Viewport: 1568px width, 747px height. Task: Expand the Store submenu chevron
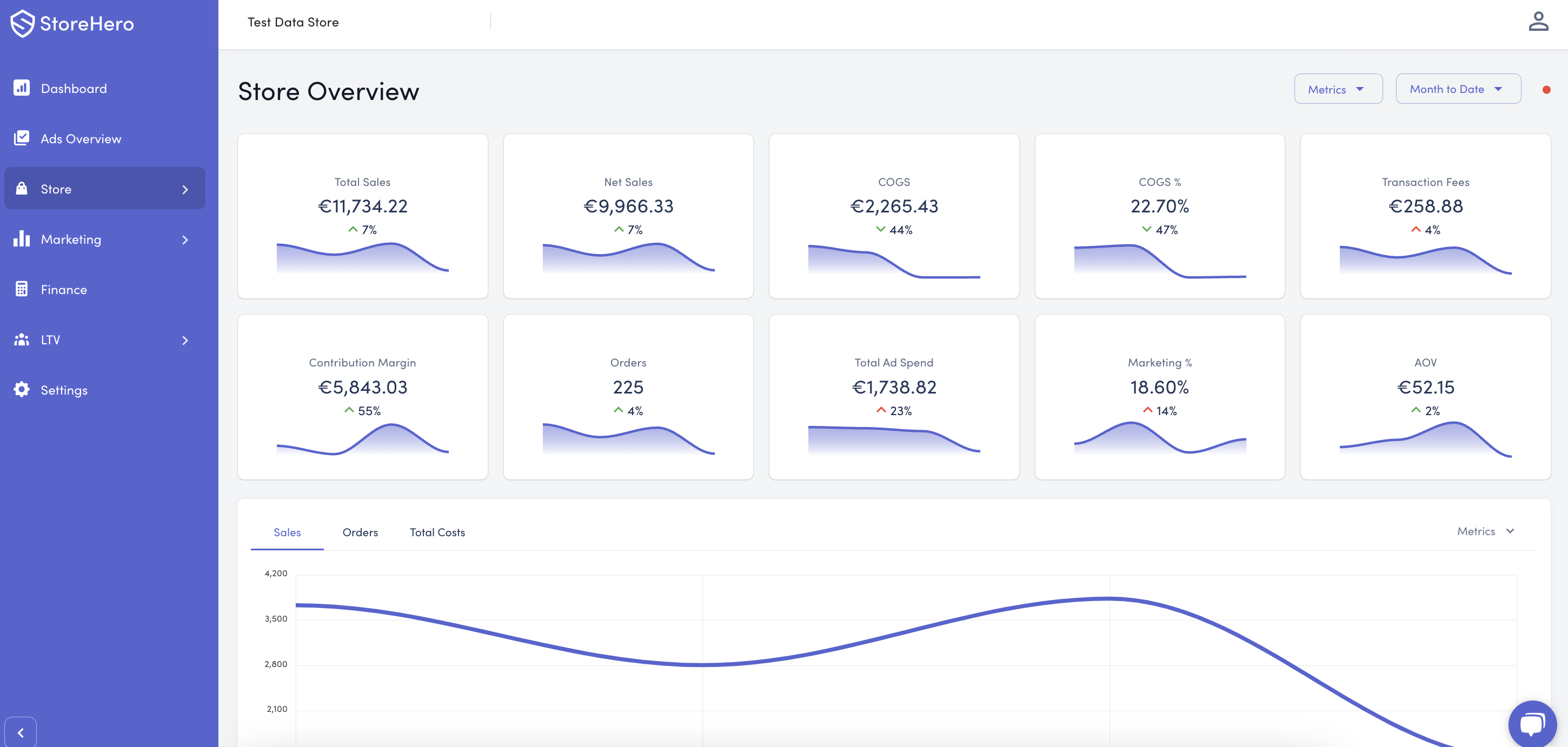coord(185,189)
